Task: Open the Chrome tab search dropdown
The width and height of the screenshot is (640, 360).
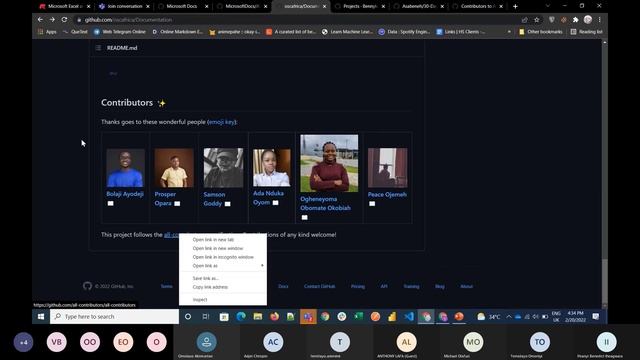Action: [x=548, y=6]
